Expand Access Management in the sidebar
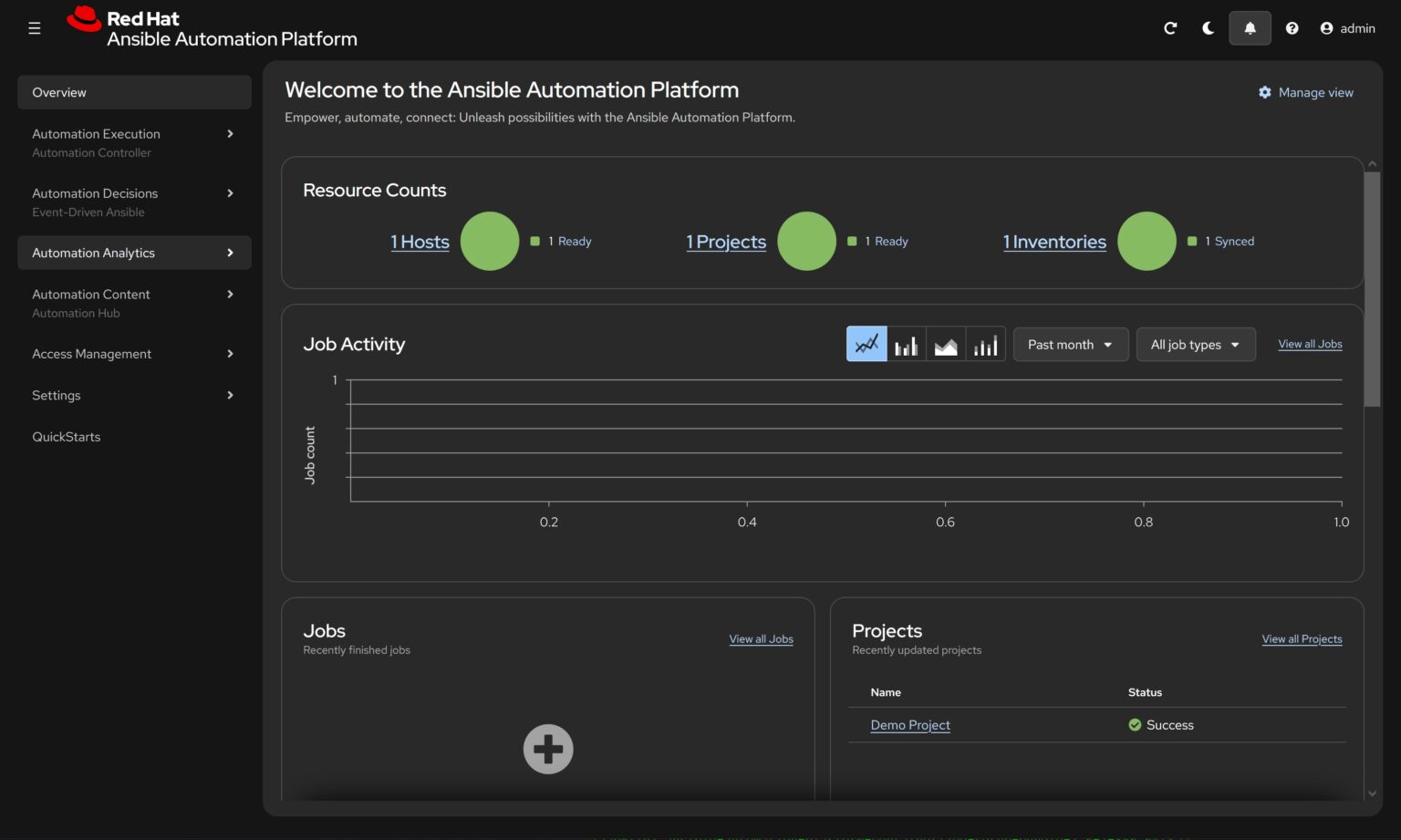The image size is (1401, 840). click(x=134, y=354)
